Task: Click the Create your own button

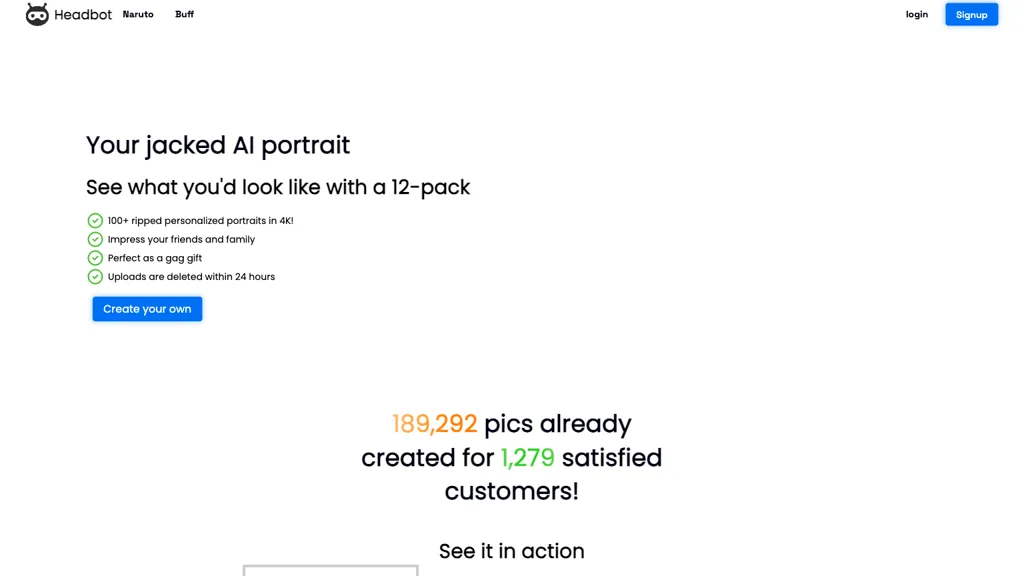Action: pyautogui.click(x=147, y=309)
